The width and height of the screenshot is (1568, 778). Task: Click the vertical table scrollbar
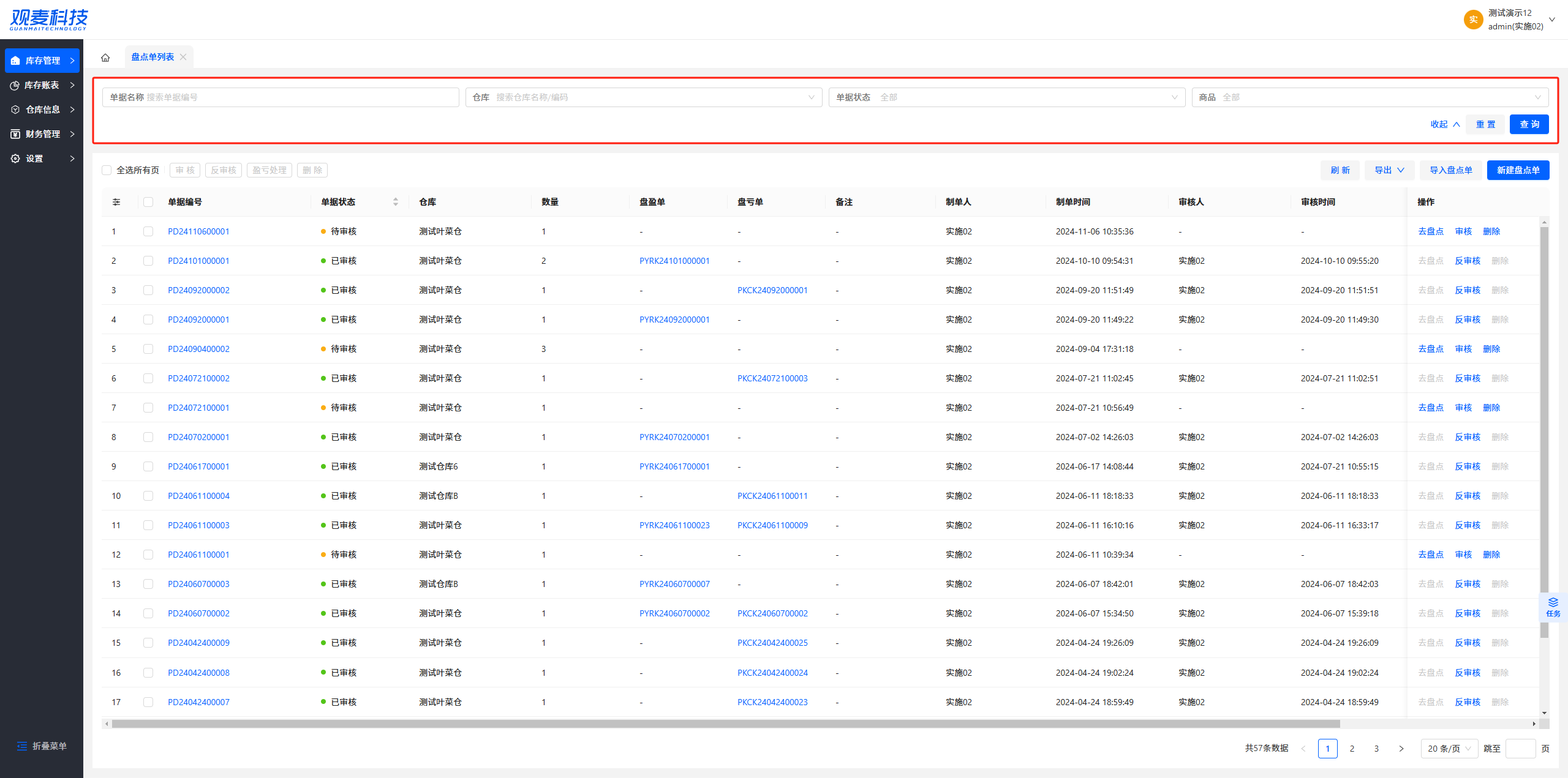tap(1544, 432)
